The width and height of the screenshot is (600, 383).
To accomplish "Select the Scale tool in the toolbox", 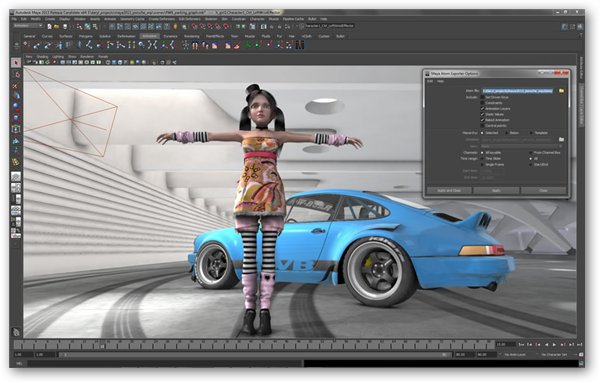I will pos(16,117).
